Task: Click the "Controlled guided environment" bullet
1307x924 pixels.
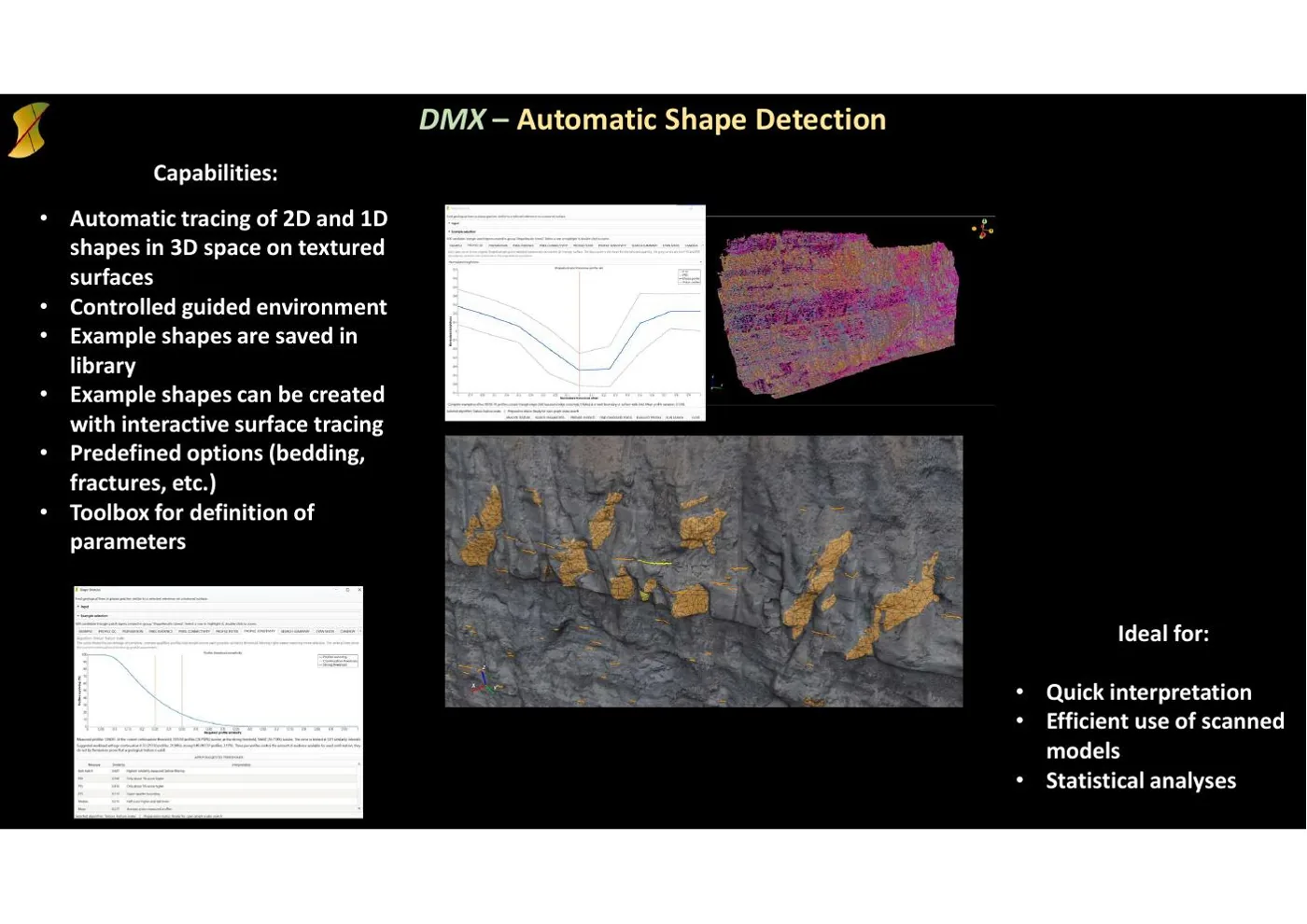Action: (228, 307)
